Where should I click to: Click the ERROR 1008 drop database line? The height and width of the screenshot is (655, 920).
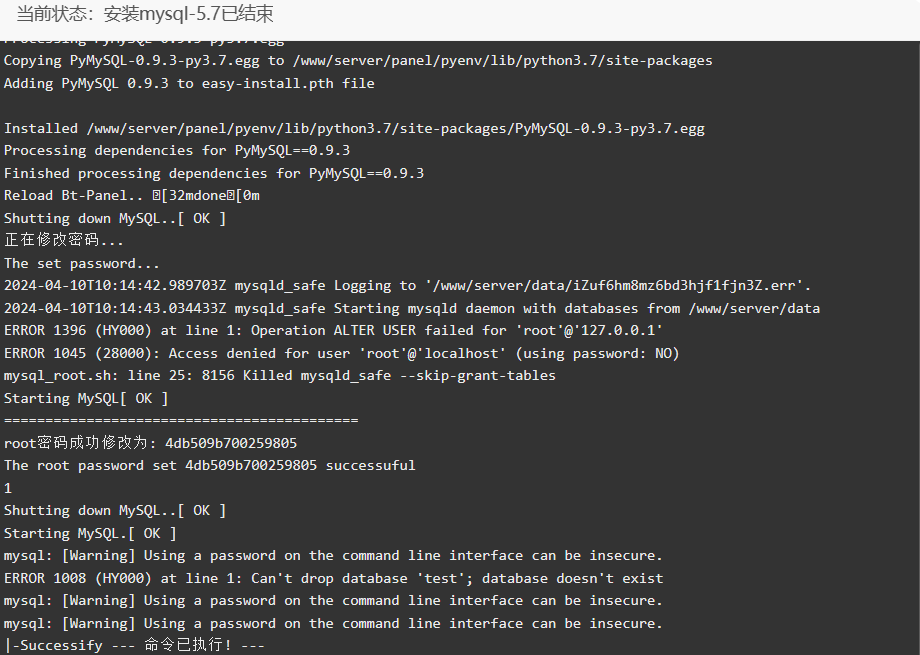(333, 578)
